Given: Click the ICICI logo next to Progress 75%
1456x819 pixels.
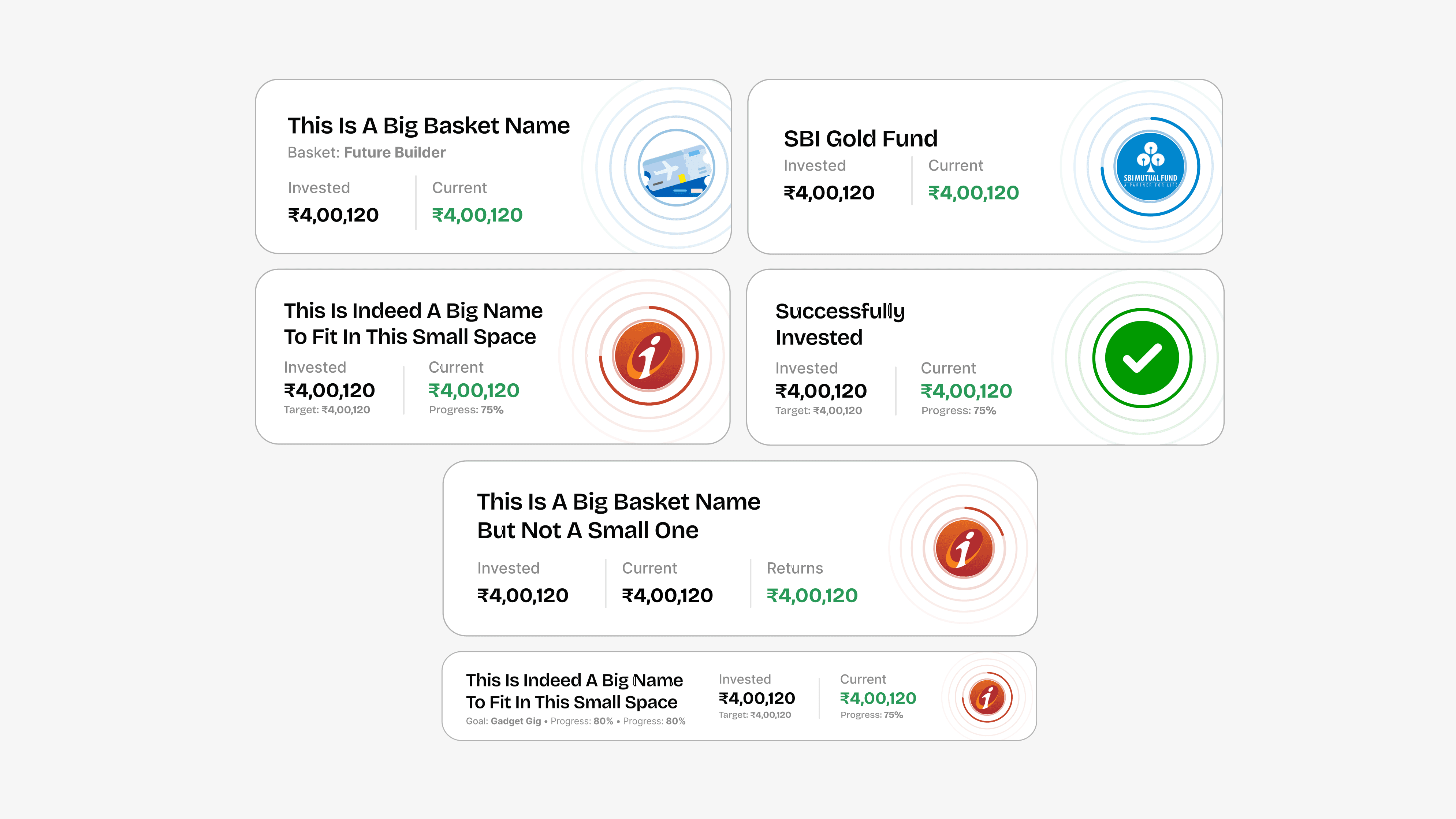Looking at the screenshot, I should coord(648,356).
